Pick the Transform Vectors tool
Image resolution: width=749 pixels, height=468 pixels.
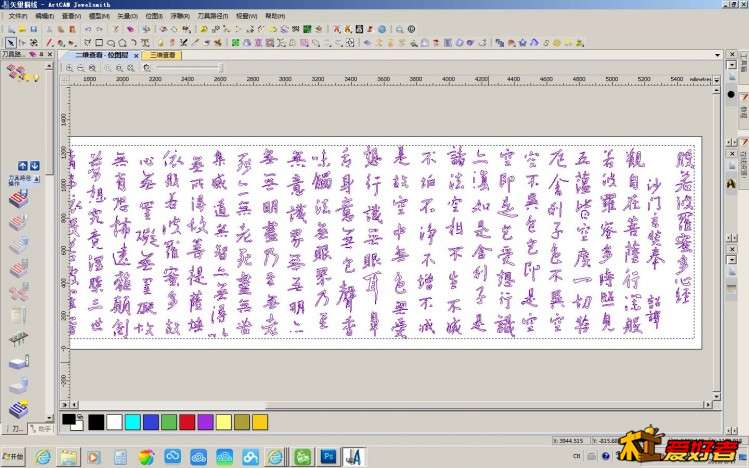coord(33,43)
